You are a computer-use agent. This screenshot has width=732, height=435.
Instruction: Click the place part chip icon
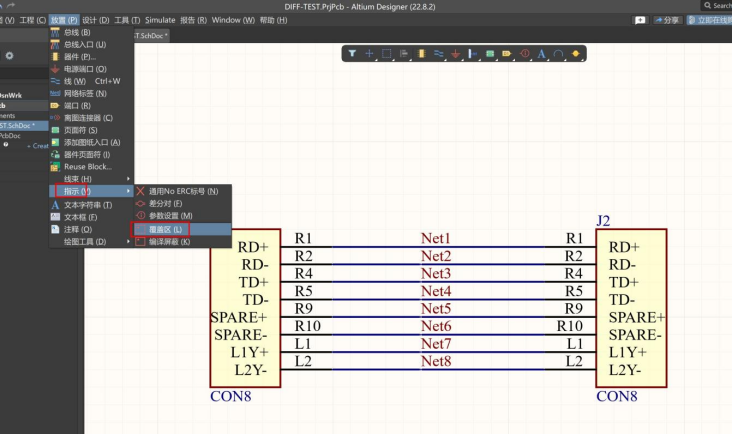point(422,54)
